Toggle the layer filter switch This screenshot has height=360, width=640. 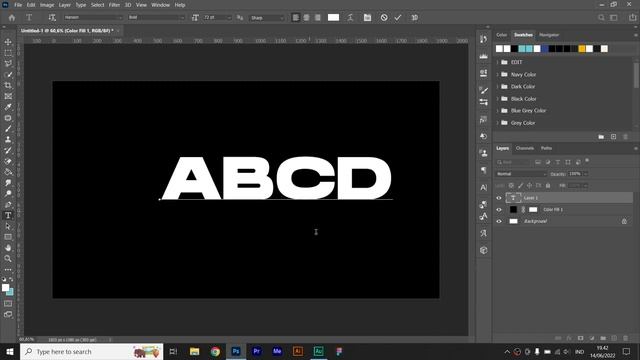pos(587,161)
